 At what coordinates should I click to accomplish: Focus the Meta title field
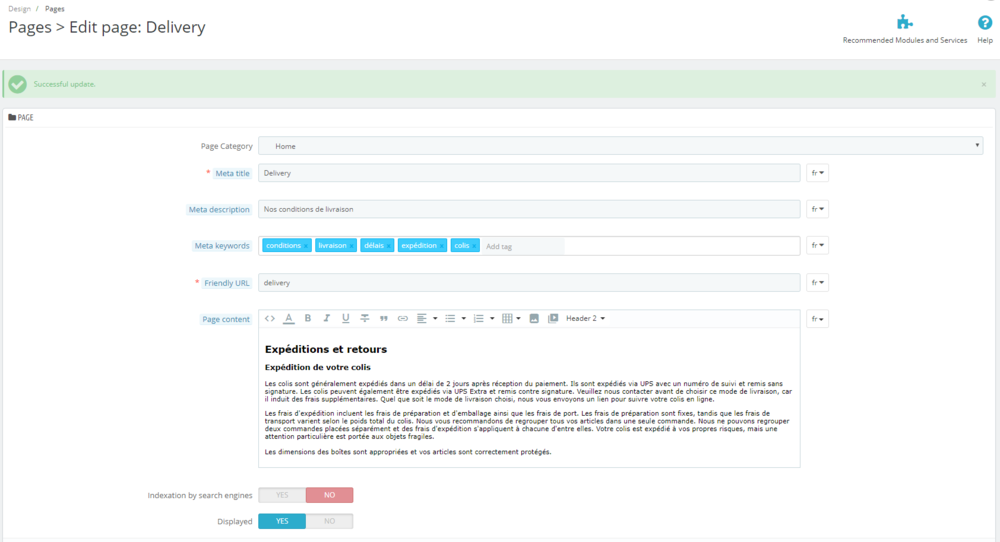529,173
